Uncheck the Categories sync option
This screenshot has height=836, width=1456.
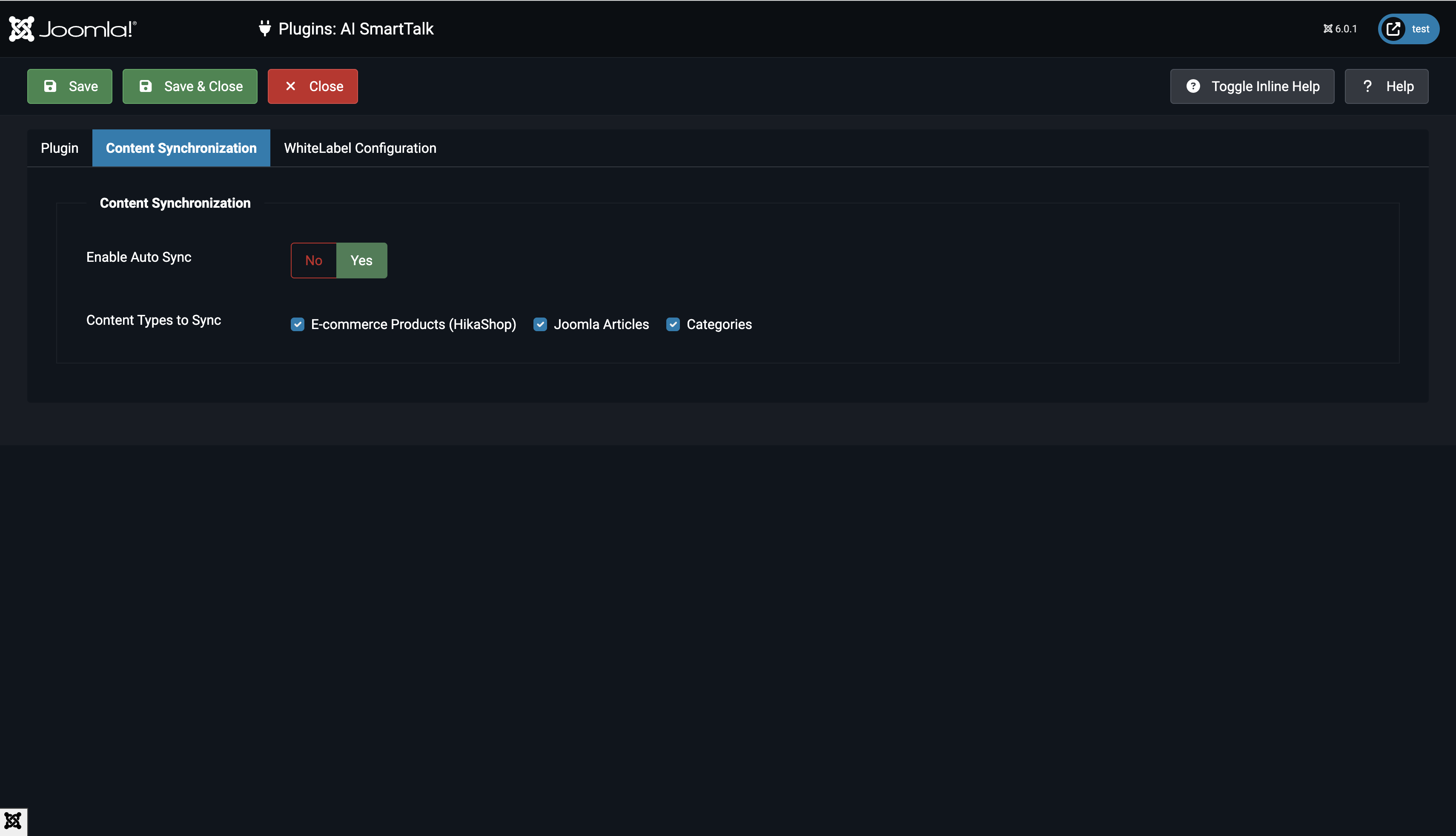[673, 324]
